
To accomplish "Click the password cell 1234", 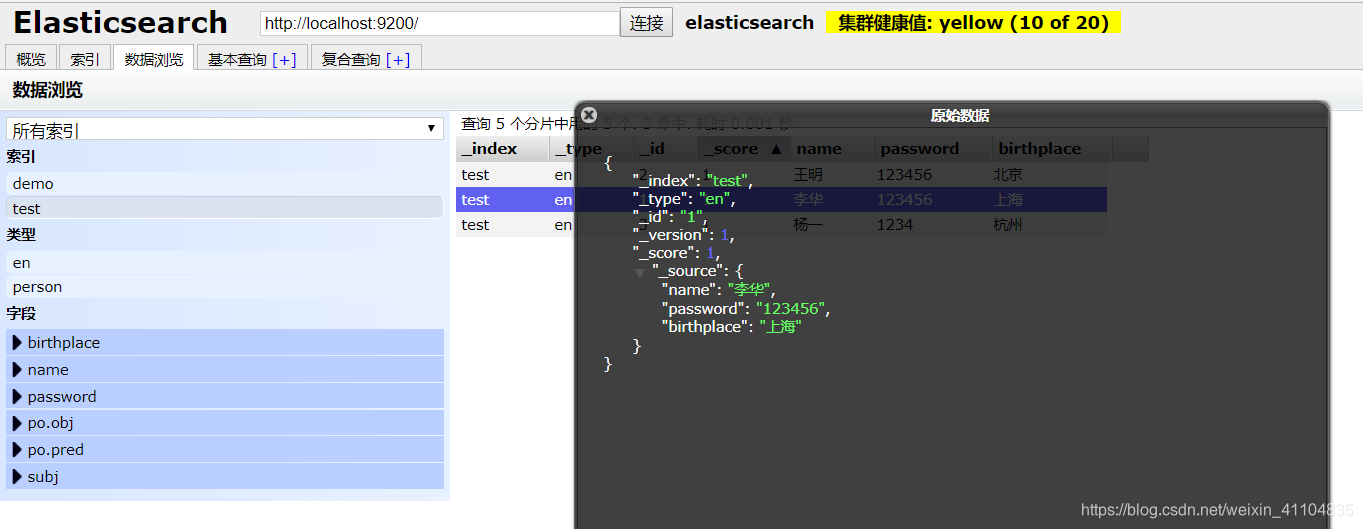I will [x=895, y=225].
